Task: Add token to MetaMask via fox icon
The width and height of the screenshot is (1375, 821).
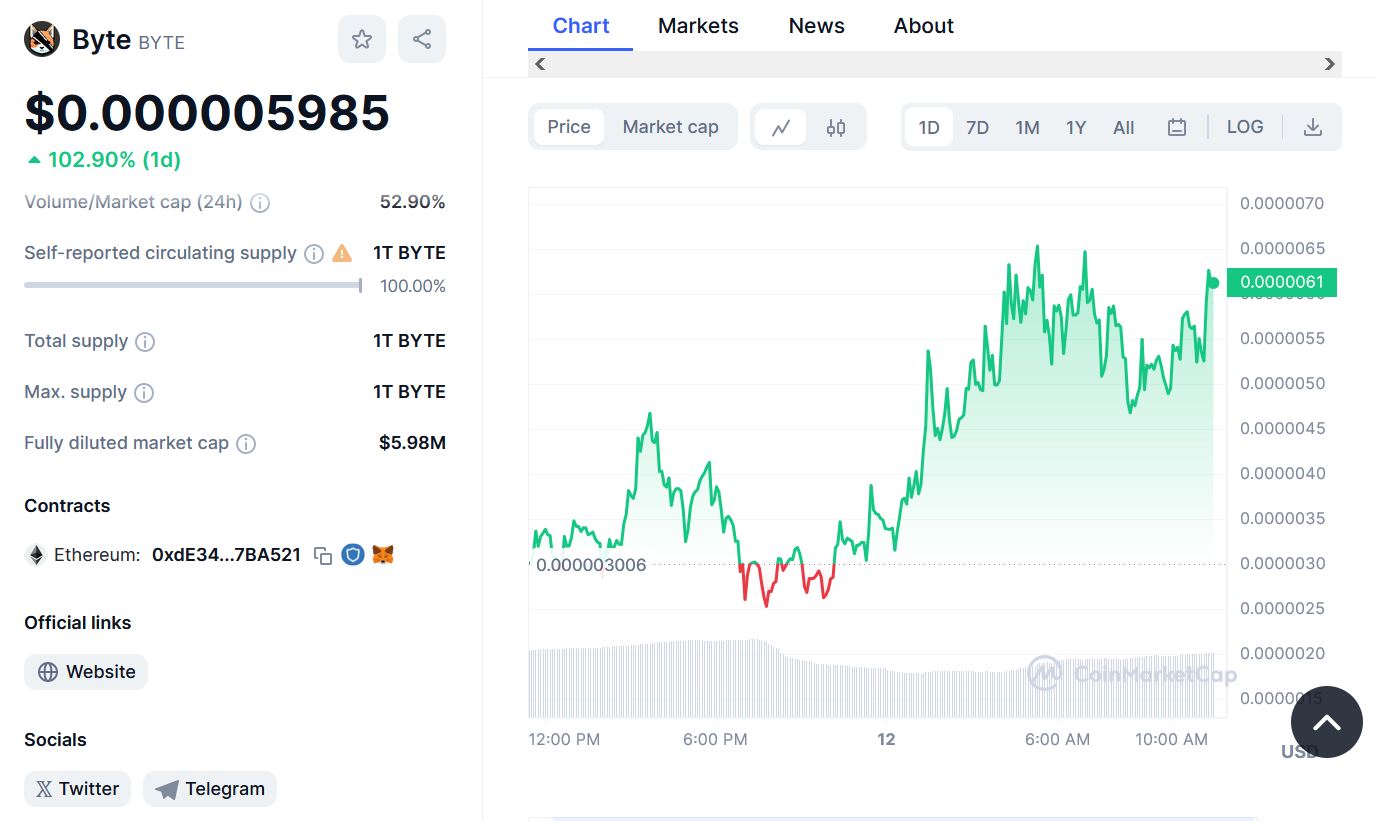Action: pyautogui.click(x=383, y=554)
